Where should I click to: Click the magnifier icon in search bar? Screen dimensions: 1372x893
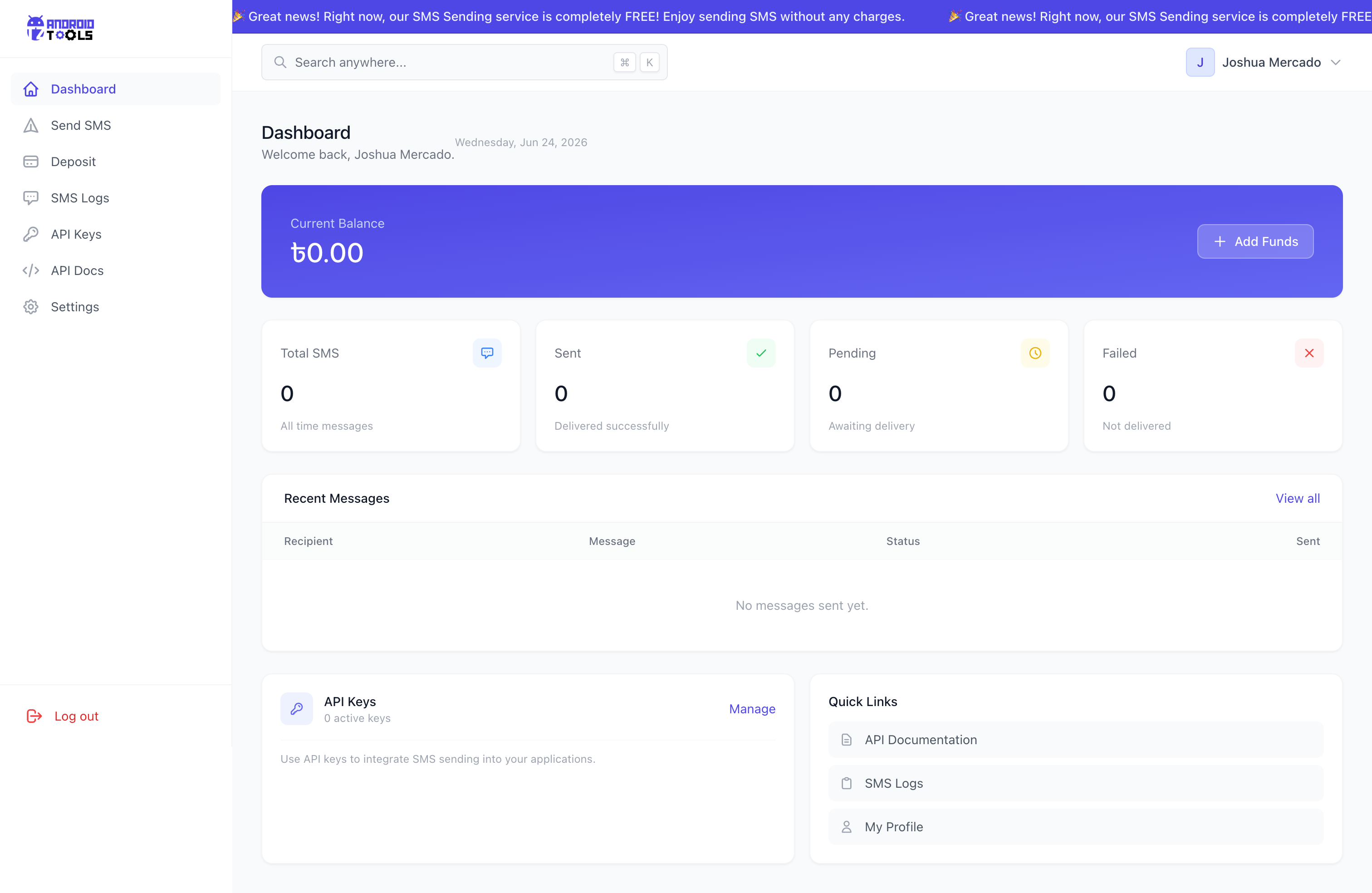coord(280,62)
